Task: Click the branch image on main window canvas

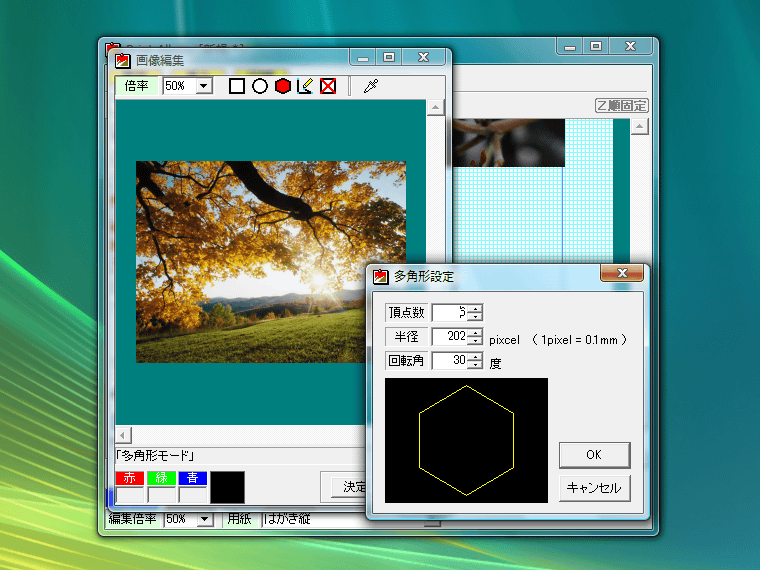Action: (x=509, y=142)
